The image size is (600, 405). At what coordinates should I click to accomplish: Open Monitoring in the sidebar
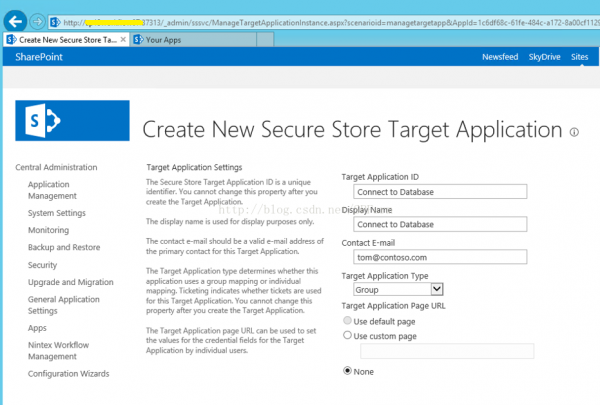49,230
